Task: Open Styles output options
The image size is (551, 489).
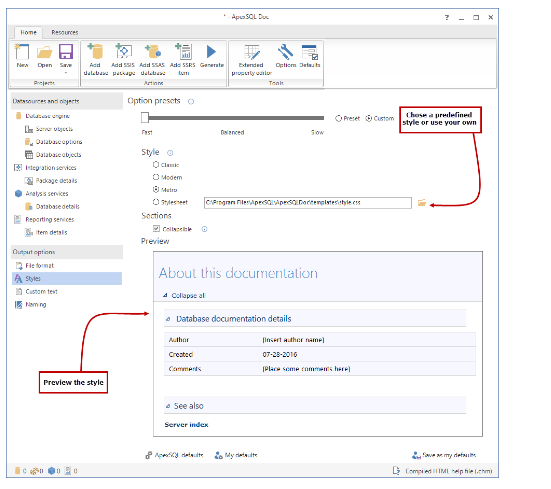Action: click(67, 279)
